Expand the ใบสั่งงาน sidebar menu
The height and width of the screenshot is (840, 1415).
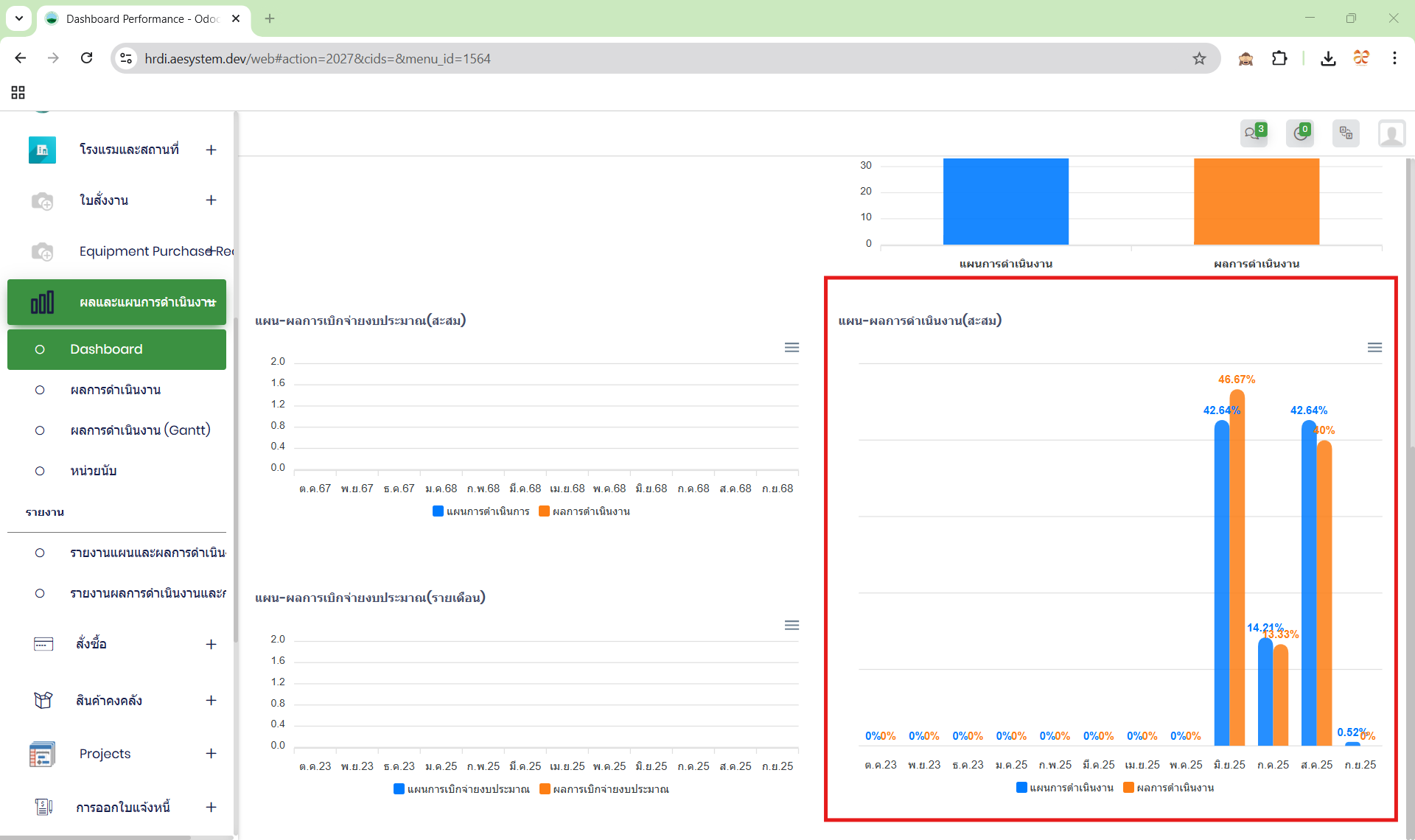point(211,200)
